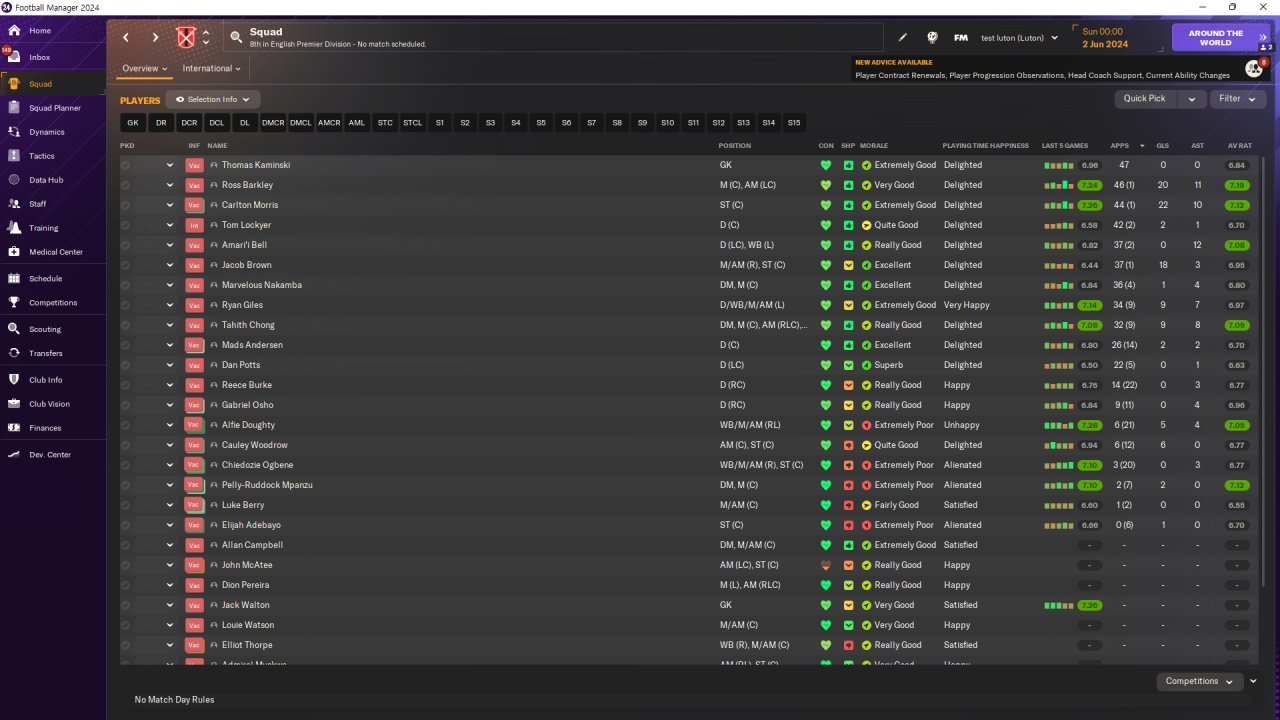The image size is (1280, 720).
Task: Open Club Info page
Action: (53, 380)
